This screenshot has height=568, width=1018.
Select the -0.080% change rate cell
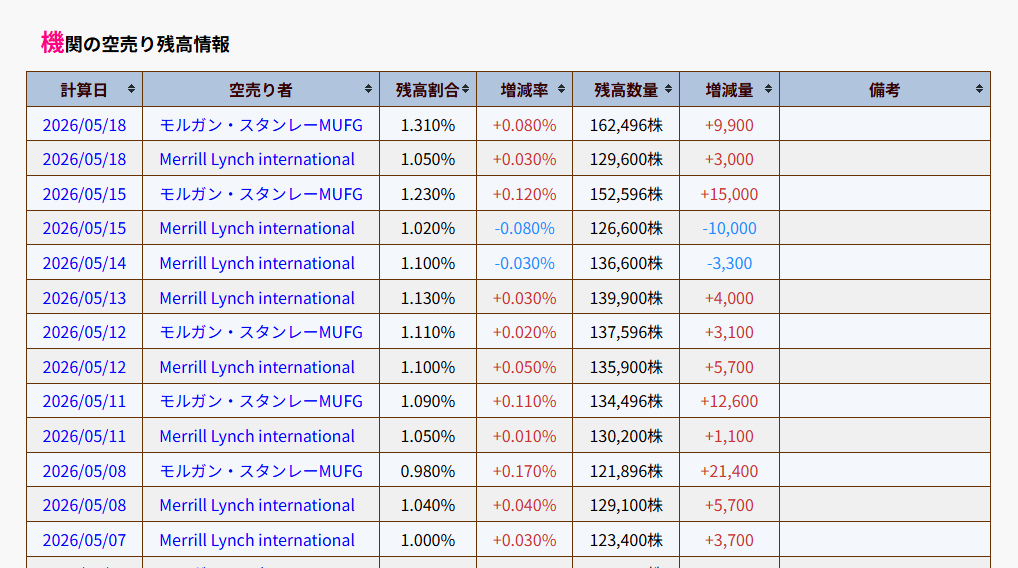click(525, 228)
